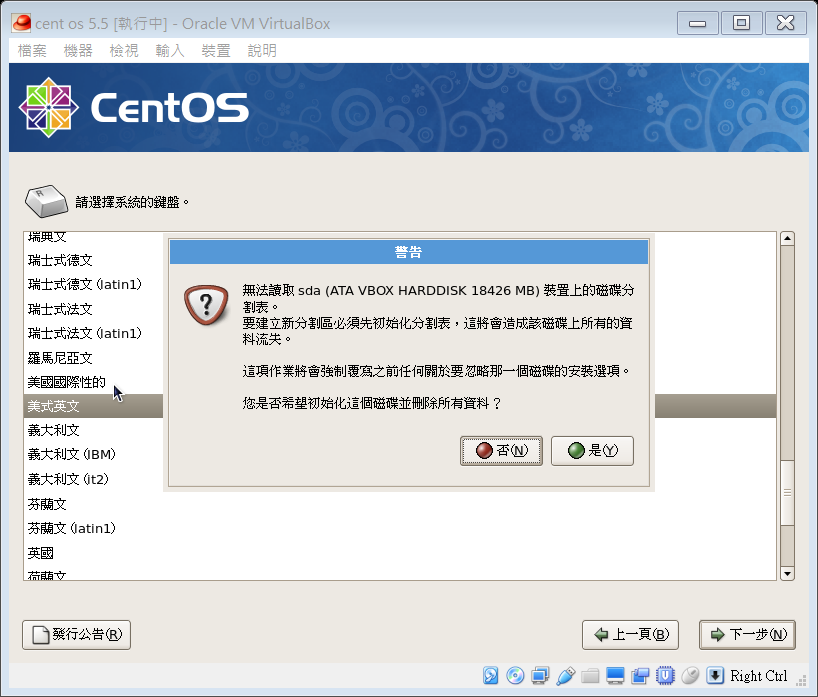Click the keyboard key icon

tap(46, 201)
